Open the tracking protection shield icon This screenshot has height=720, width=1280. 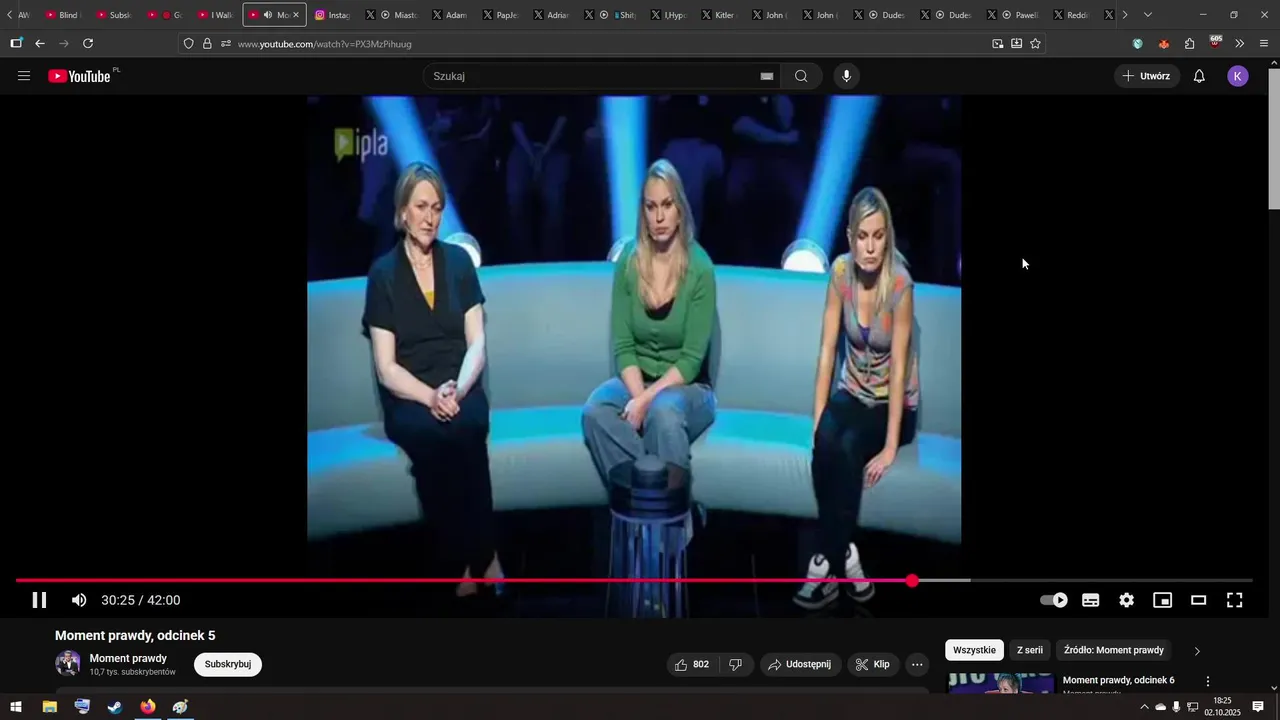click(189, 43)
